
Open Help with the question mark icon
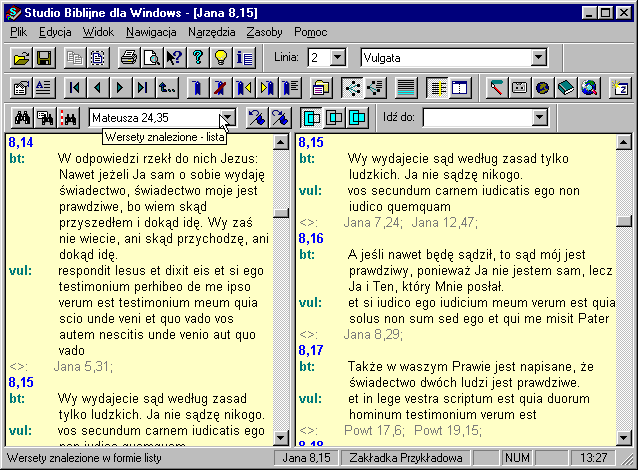[x=198, y=58]
